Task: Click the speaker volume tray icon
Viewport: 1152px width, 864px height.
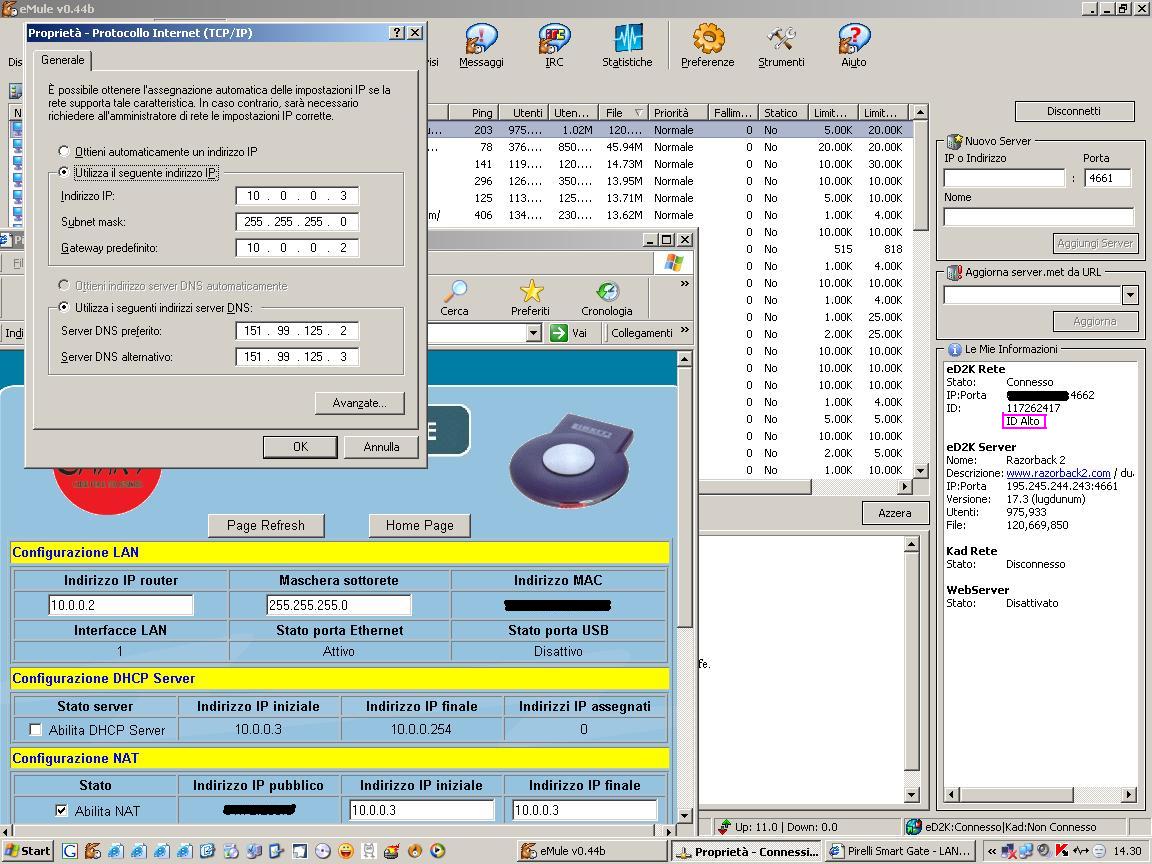Action: (x=1044, y=851)
